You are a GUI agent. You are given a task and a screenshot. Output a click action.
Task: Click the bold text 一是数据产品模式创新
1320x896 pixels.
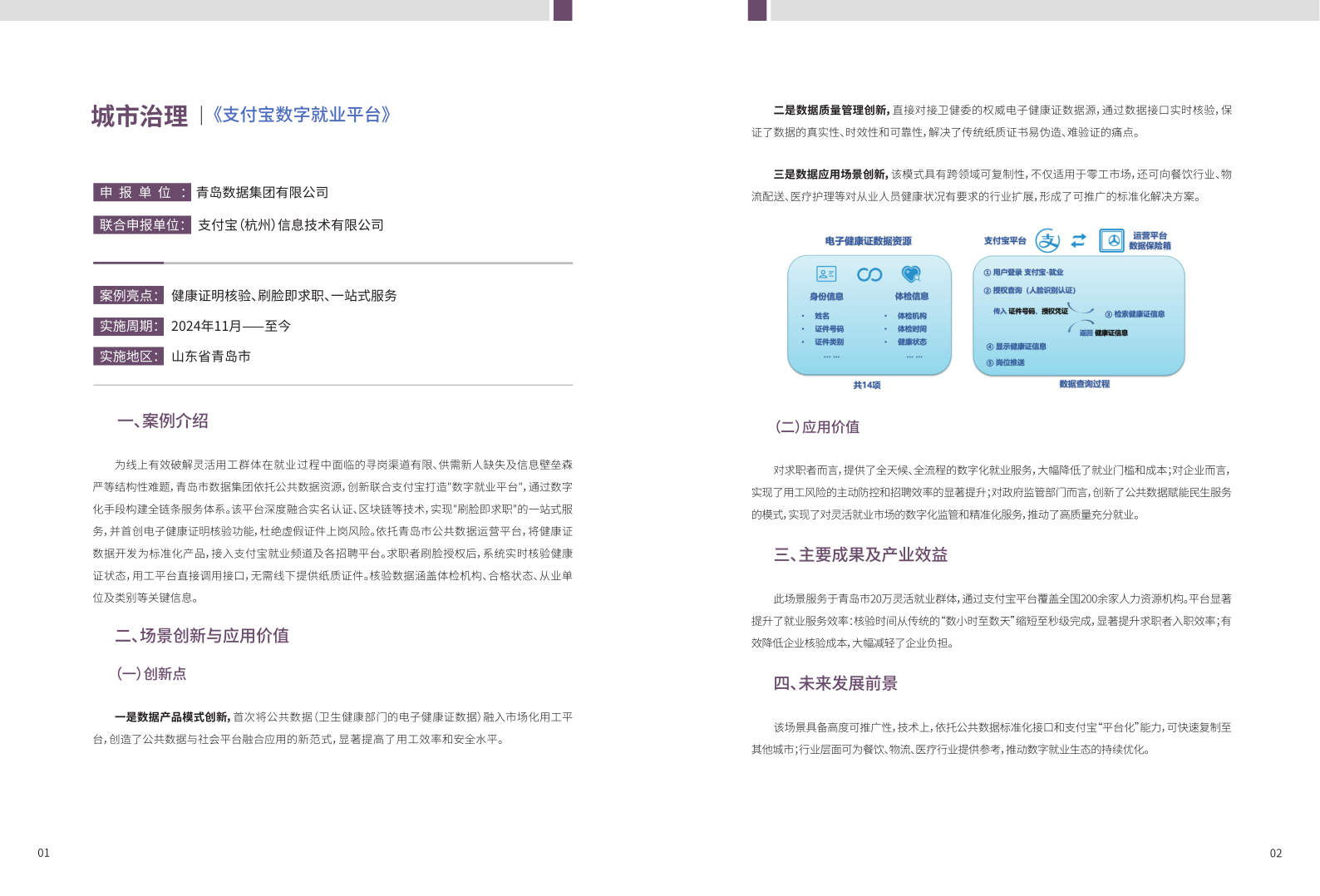pyautogui.click(x=172, y=717)
